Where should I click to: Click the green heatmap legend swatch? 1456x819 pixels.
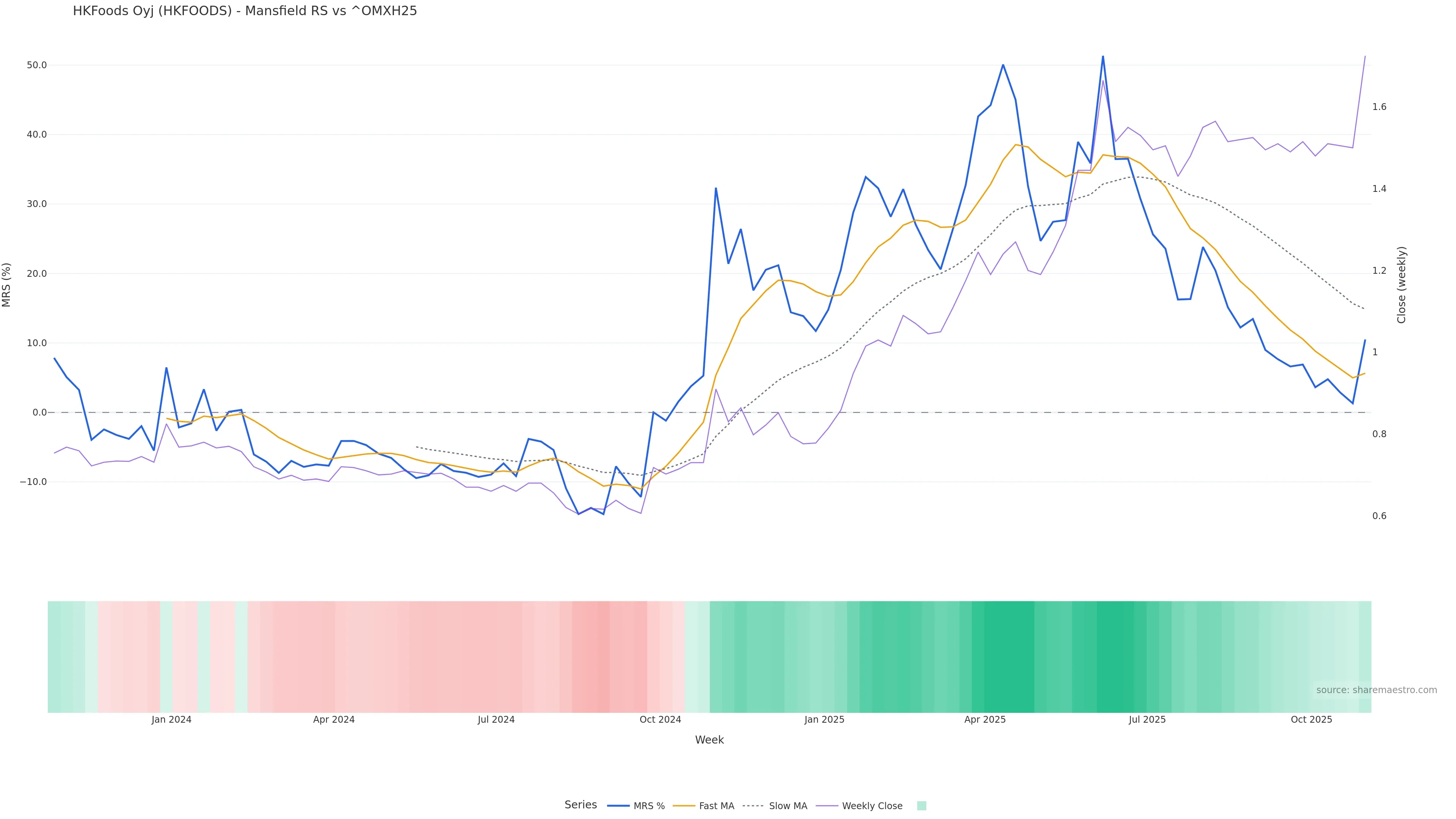click(x=921, y=806)
